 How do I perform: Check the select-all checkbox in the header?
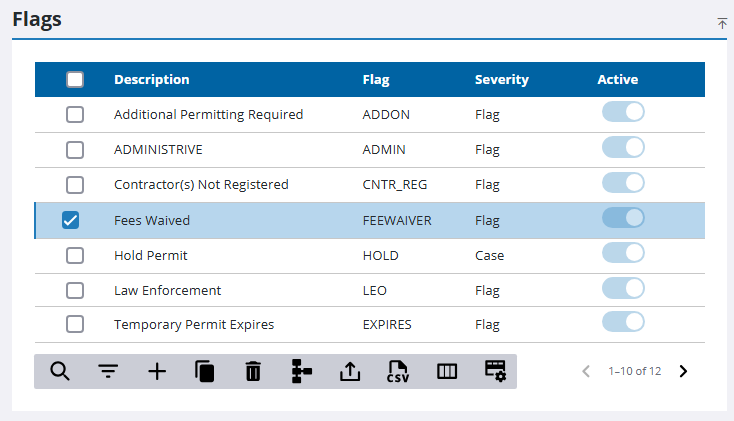tap(75, 80)
